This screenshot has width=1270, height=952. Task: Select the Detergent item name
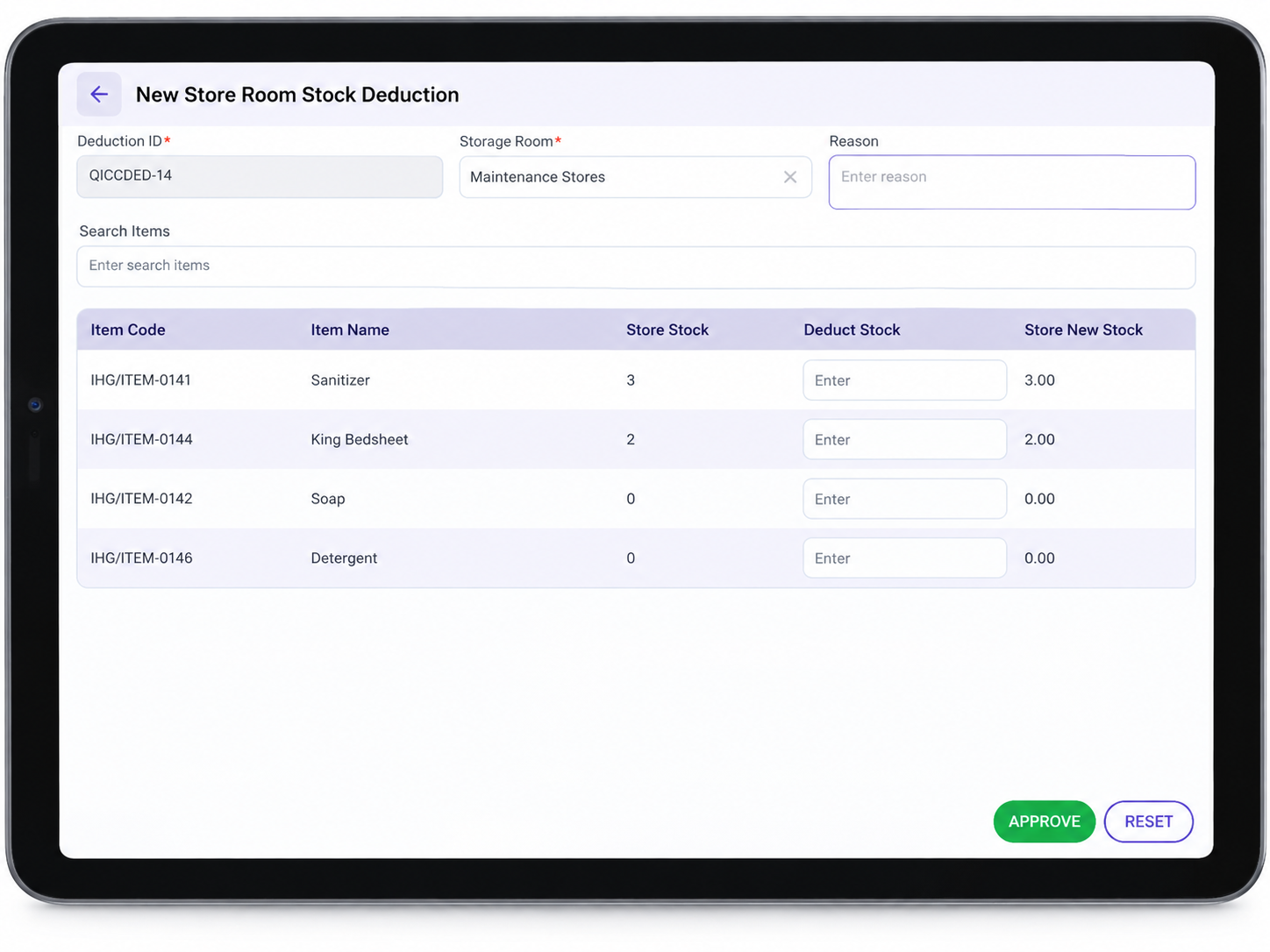click(x=344, y=558)
